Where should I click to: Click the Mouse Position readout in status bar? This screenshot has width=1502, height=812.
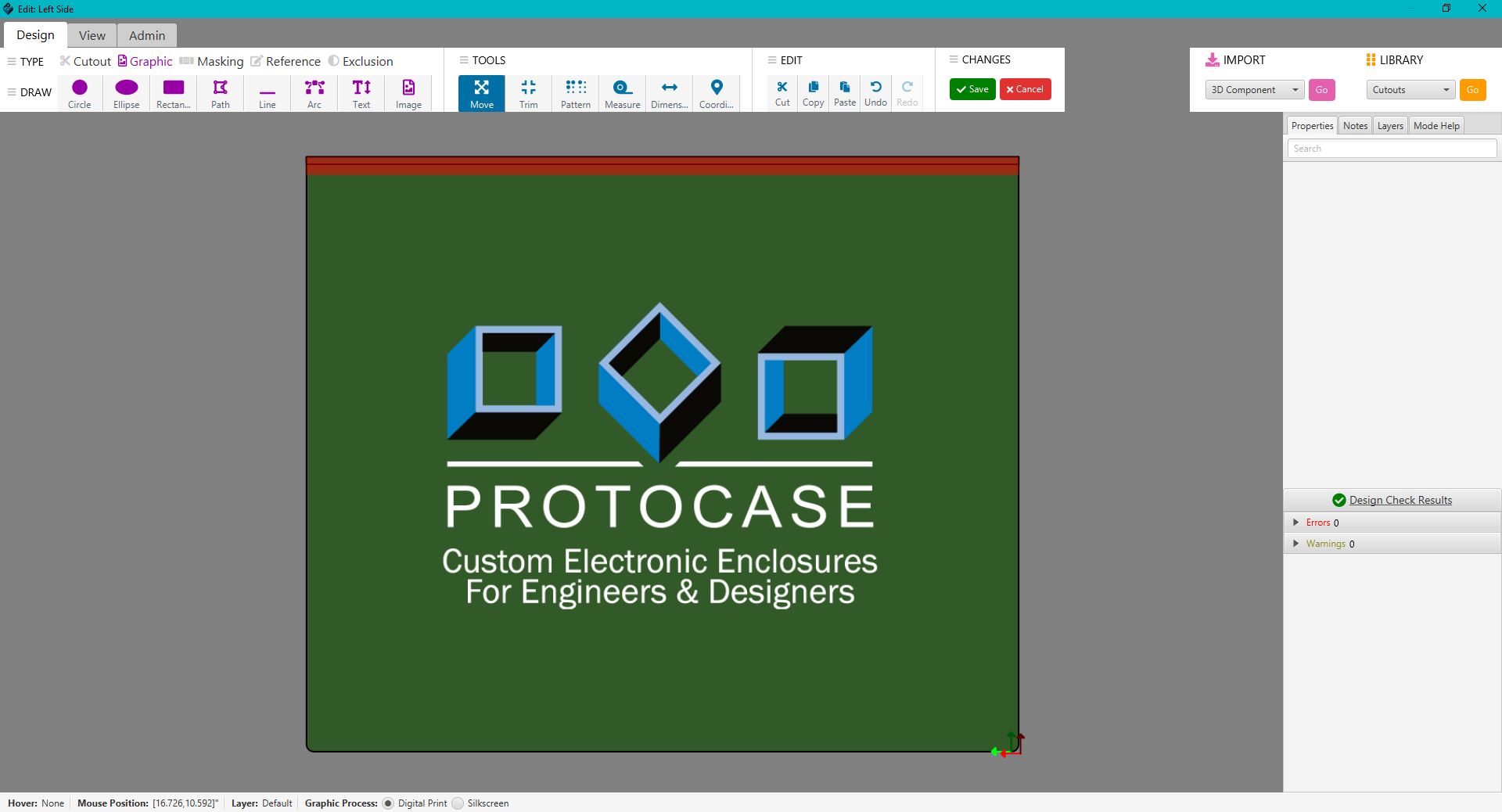(148, 803)
